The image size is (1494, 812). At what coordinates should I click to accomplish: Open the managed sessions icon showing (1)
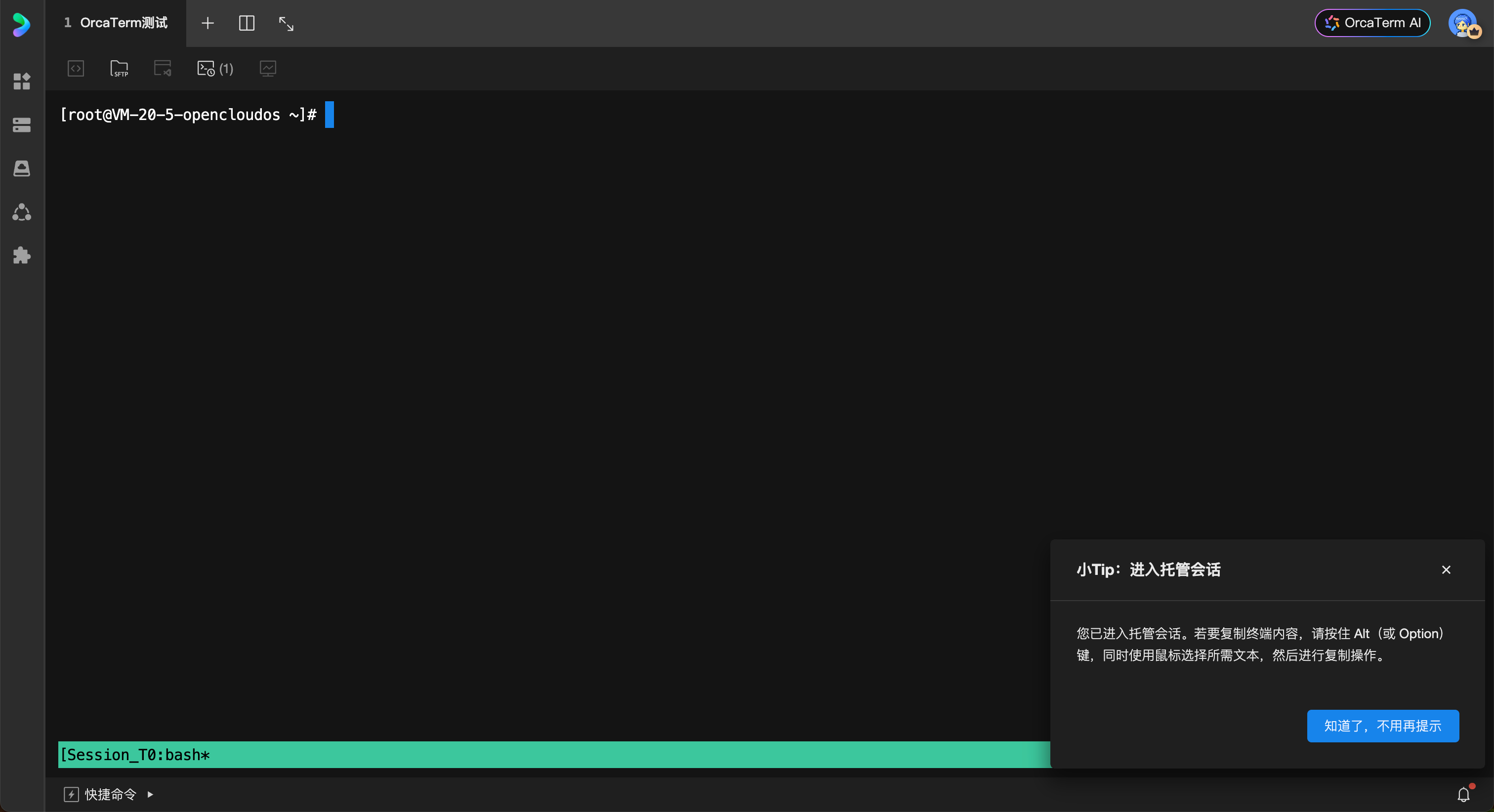[214, 69]
